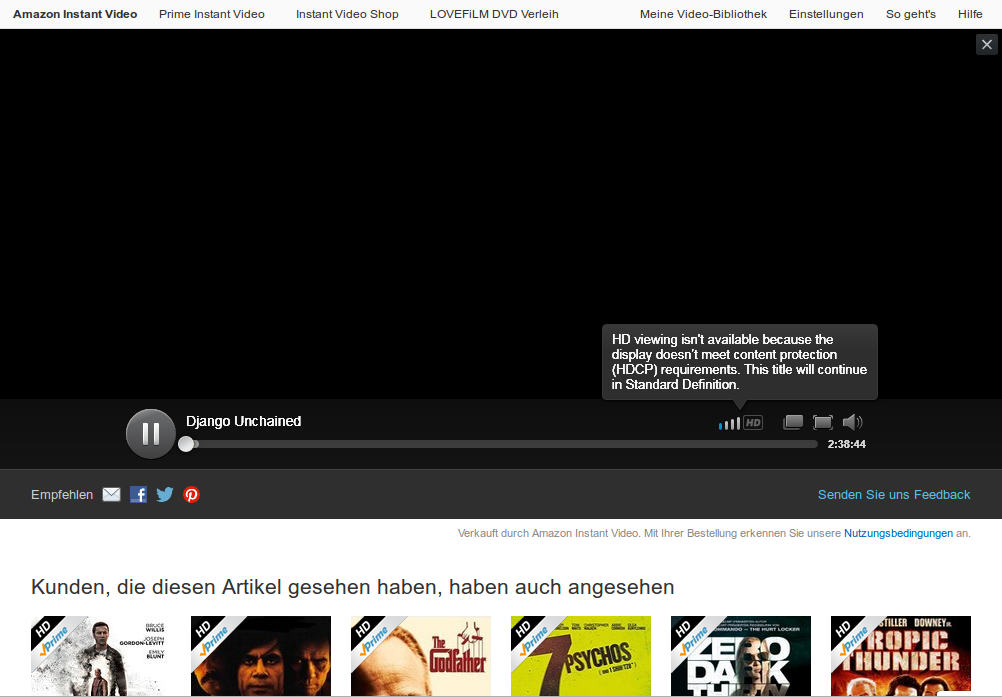
Task: Open Meine Video-Bibliothek
Action: [x=703, y=14]
